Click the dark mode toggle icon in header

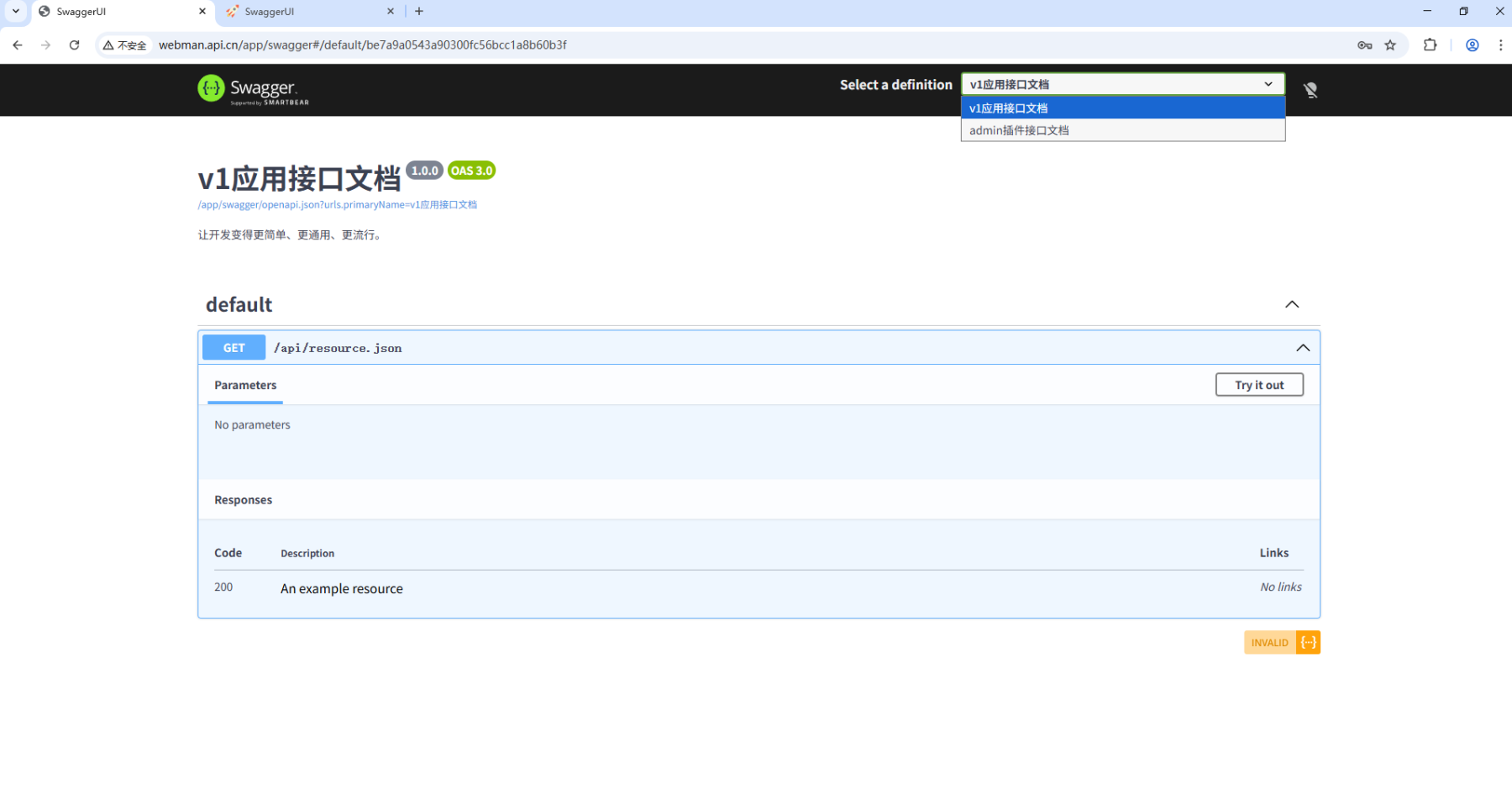1310,90
